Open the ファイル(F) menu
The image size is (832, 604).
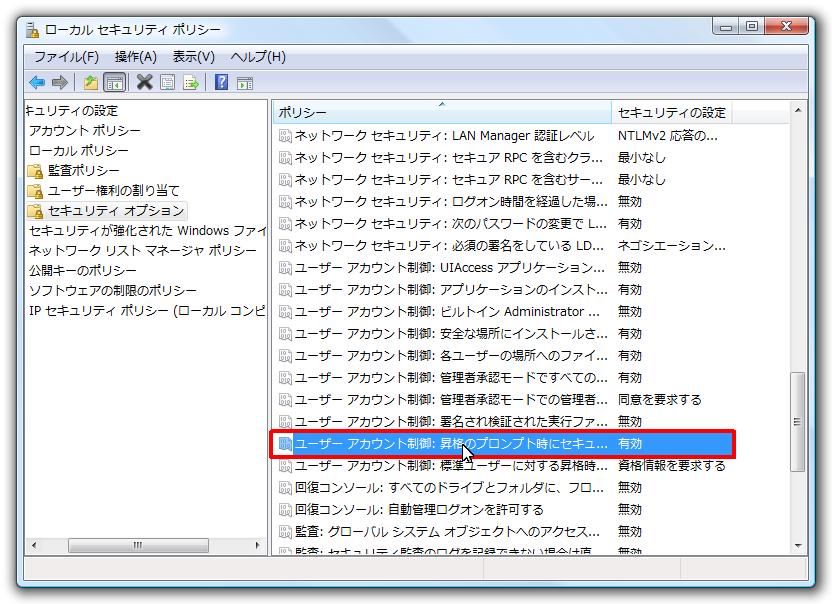tap(66, 57)
